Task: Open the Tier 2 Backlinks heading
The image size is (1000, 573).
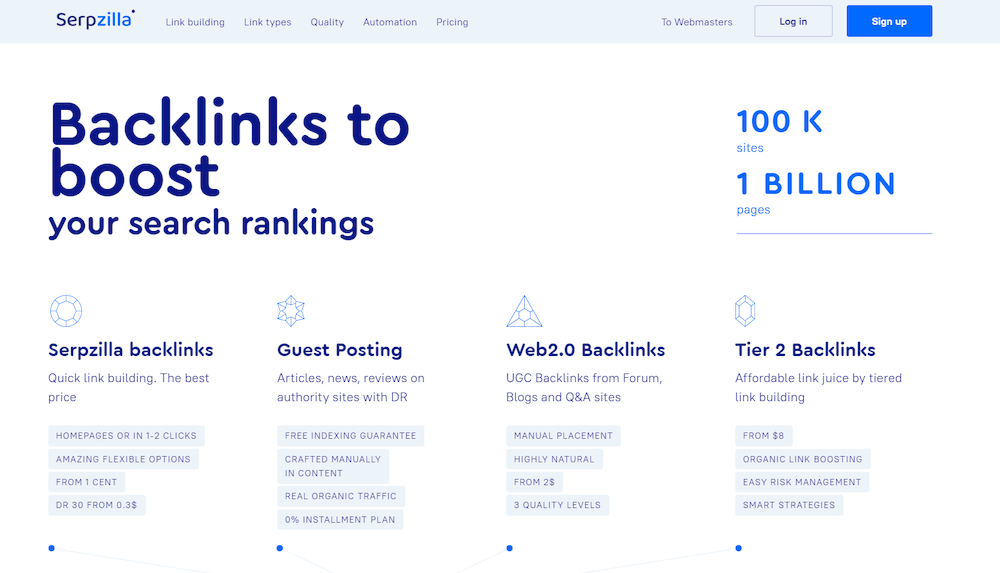Action: (x=805, y=350)
